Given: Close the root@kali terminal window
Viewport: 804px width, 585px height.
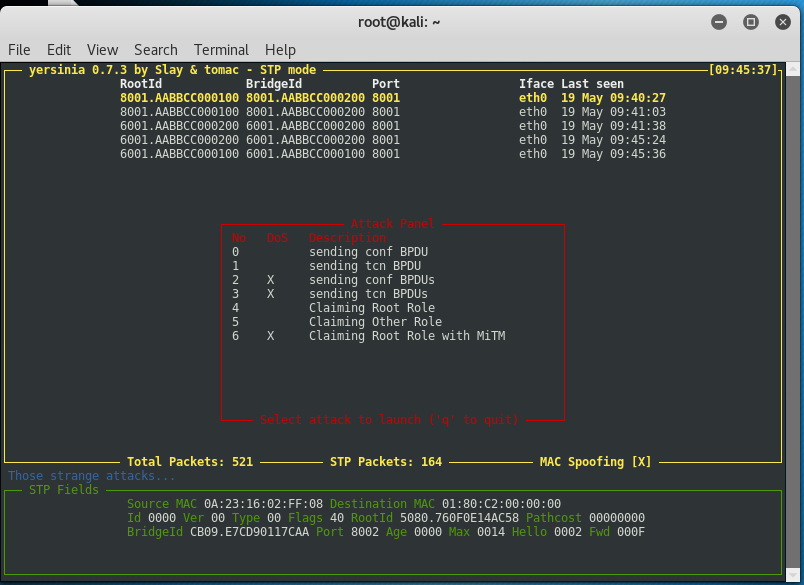Looking at the screenshot, I should pyautogui.click(x=782, y=22).
